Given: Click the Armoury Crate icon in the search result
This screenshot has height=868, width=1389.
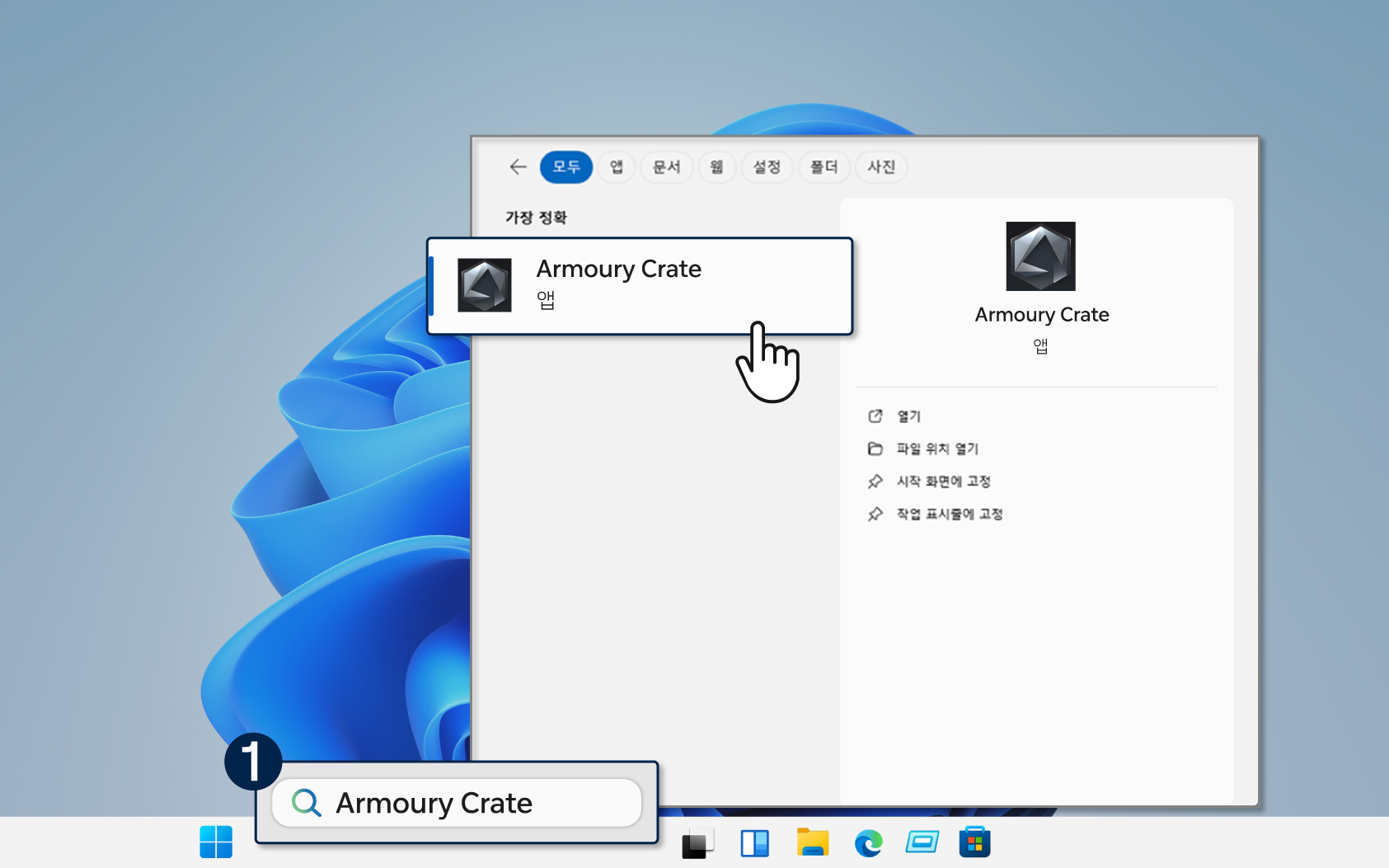Looking at the screenshot, I should click(x=485, y=284).
